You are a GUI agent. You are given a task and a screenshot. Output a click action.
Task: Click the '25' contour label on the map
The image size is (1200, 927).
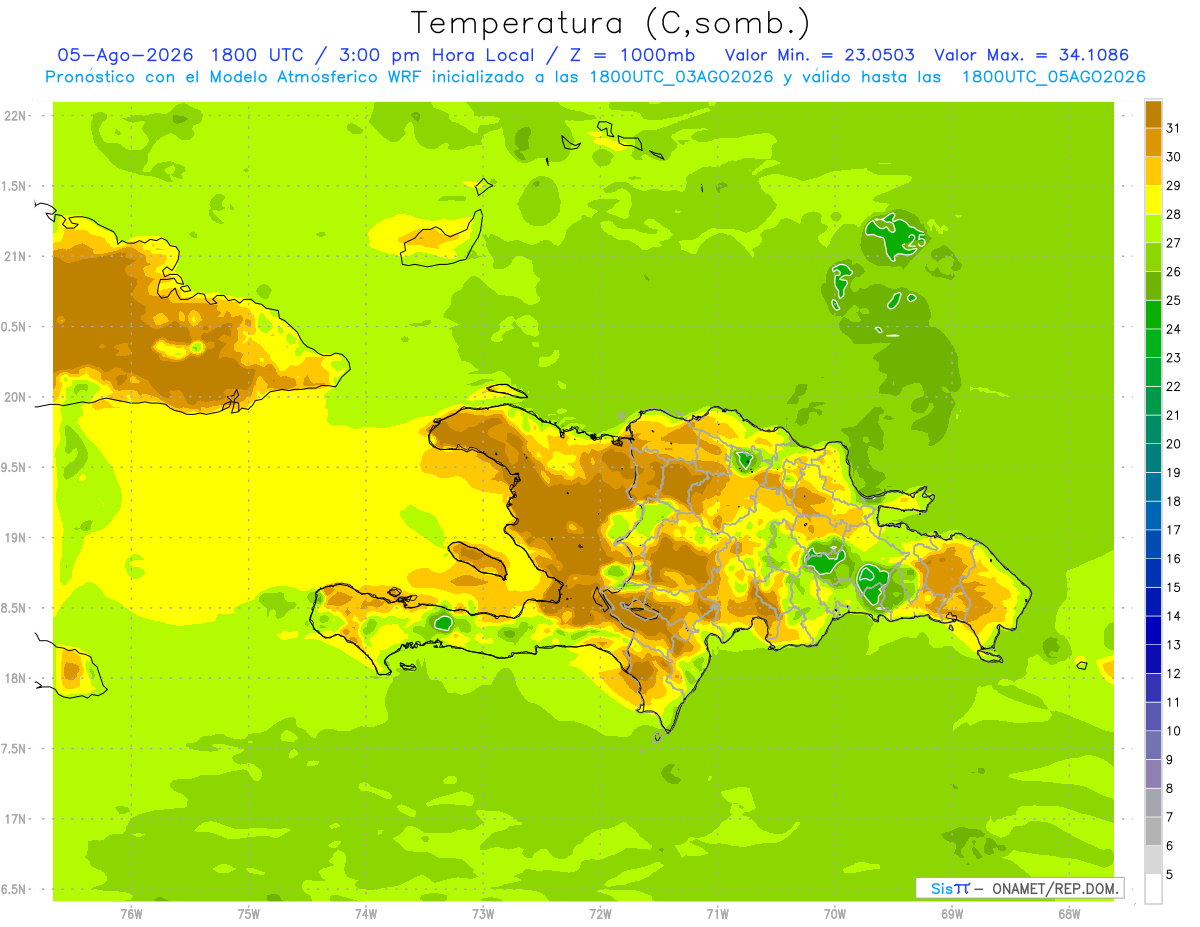pyautogui.click(x=917, y=240)
